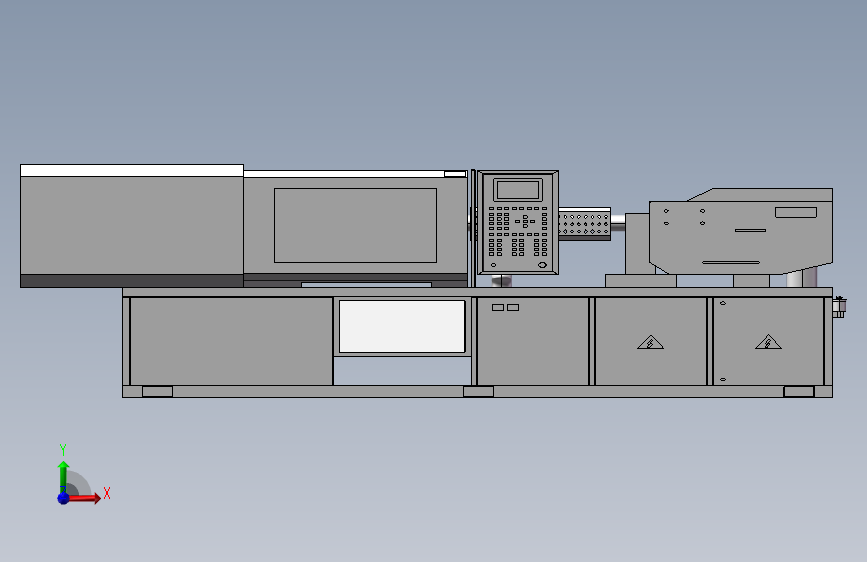Select the leftmost foot pad under the base

[158, 392]
